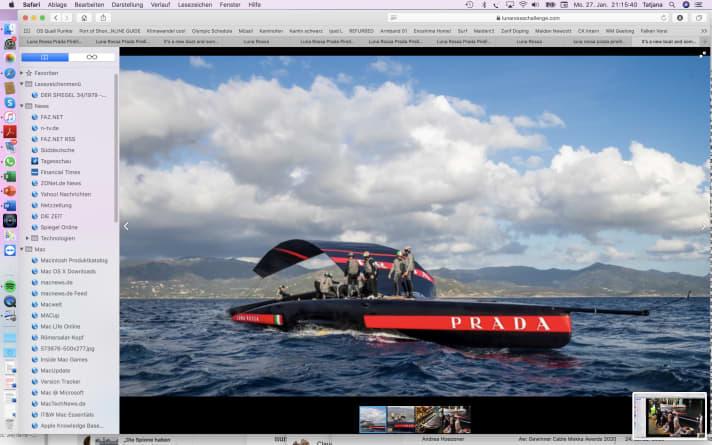Image resolution: width=712 pixels, height=445 pixels.
Task: Select the first gallery thumbnail
Action: [x=373, y=420]
